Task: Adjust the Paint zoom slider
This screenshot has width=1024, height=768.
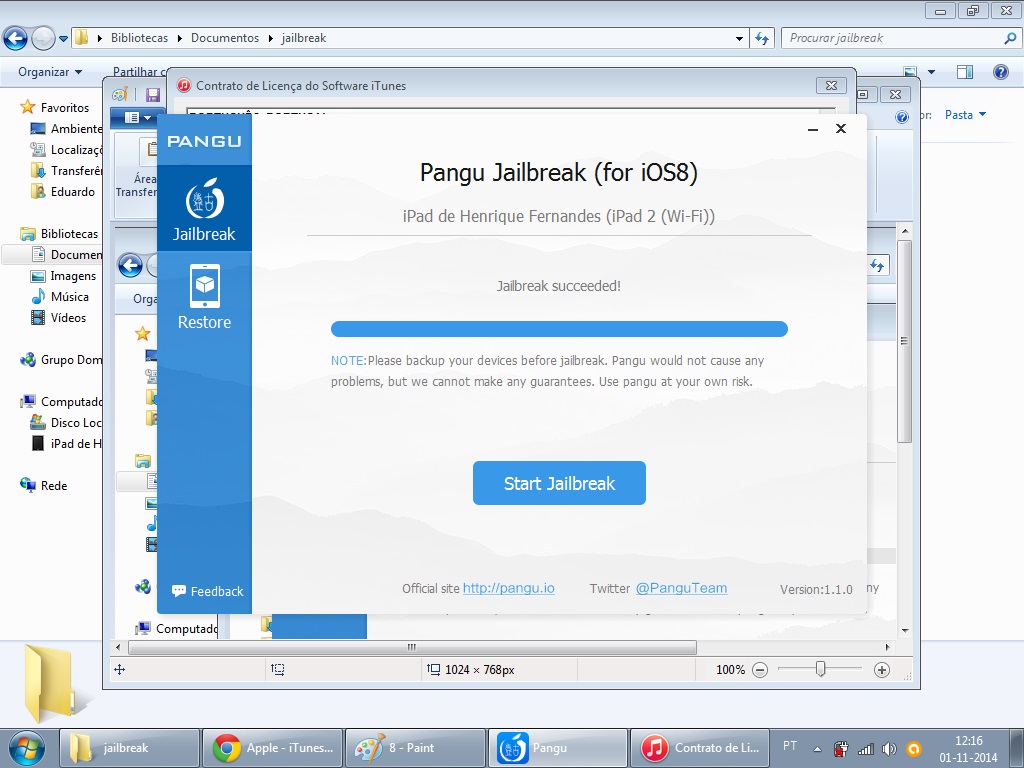Action: [820, 669]
